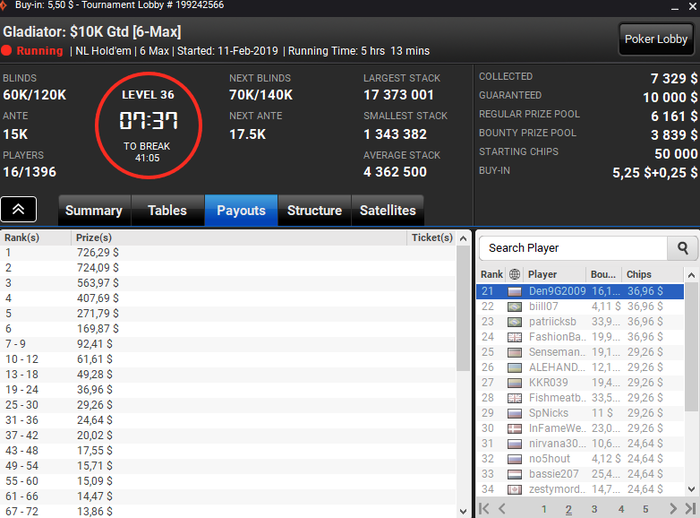Click the flag icon next to InFameWe..
Image resolution: width=700 pixels, height=518 pixels.
514,429
